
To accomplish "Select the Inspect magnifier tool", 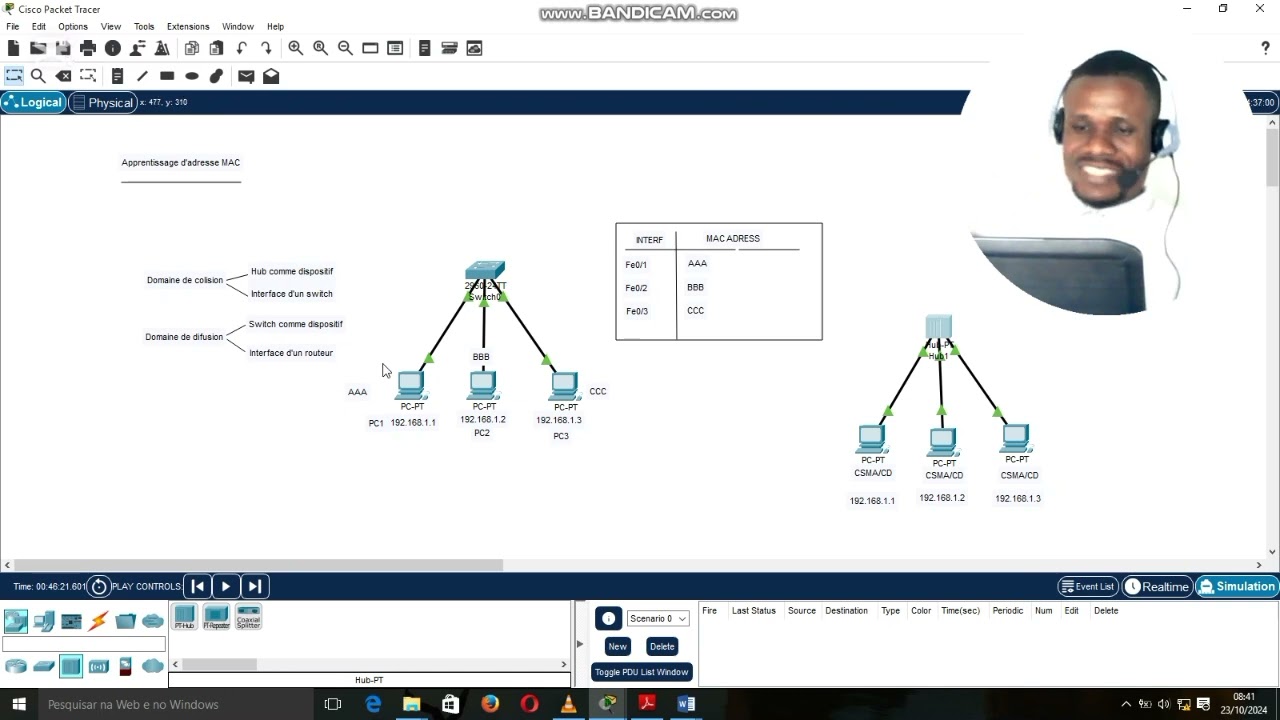I will [x=38, y=76].
